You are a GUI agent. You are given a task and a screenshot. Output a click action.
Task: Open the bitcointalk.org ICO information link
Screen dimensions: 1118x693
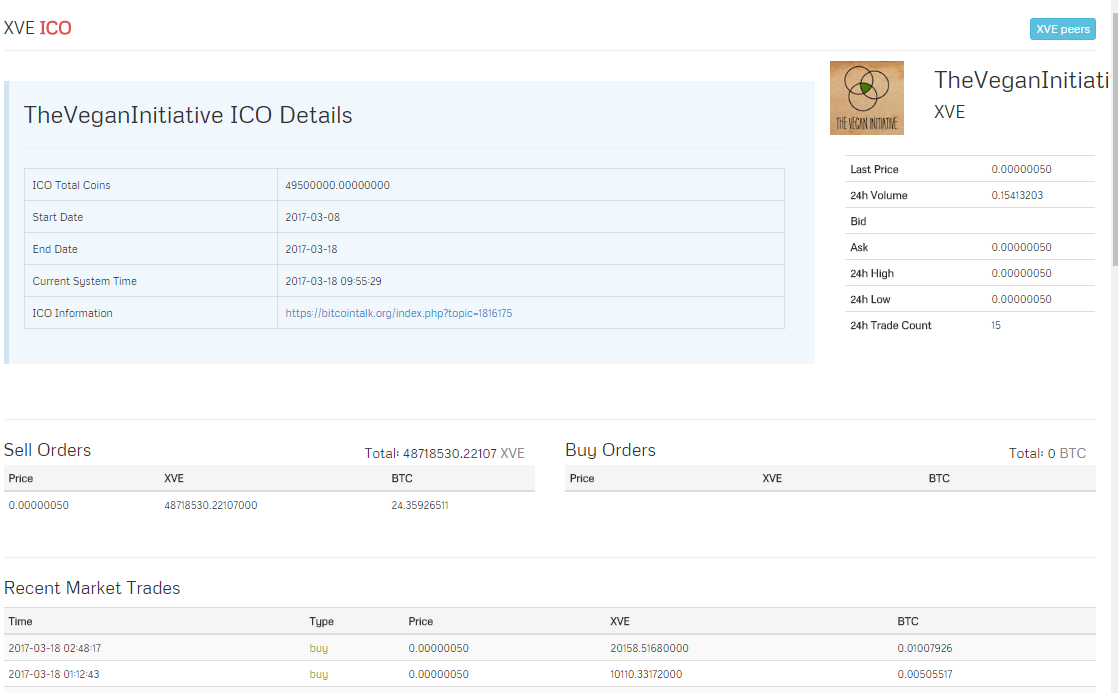pyautogui.click(x=399, y=313)
